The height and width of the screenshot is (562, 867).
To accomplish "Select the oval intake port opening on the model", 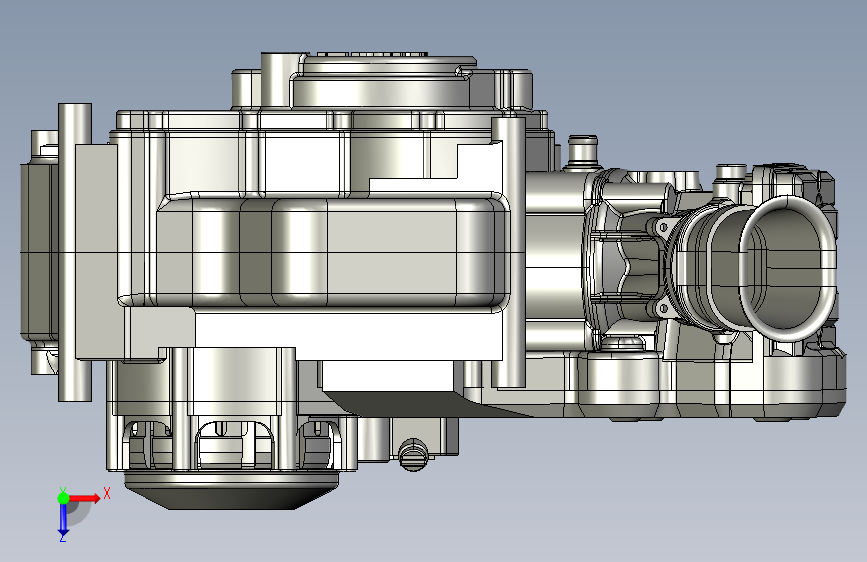I will pyautogui.click(x=787, y=269).
